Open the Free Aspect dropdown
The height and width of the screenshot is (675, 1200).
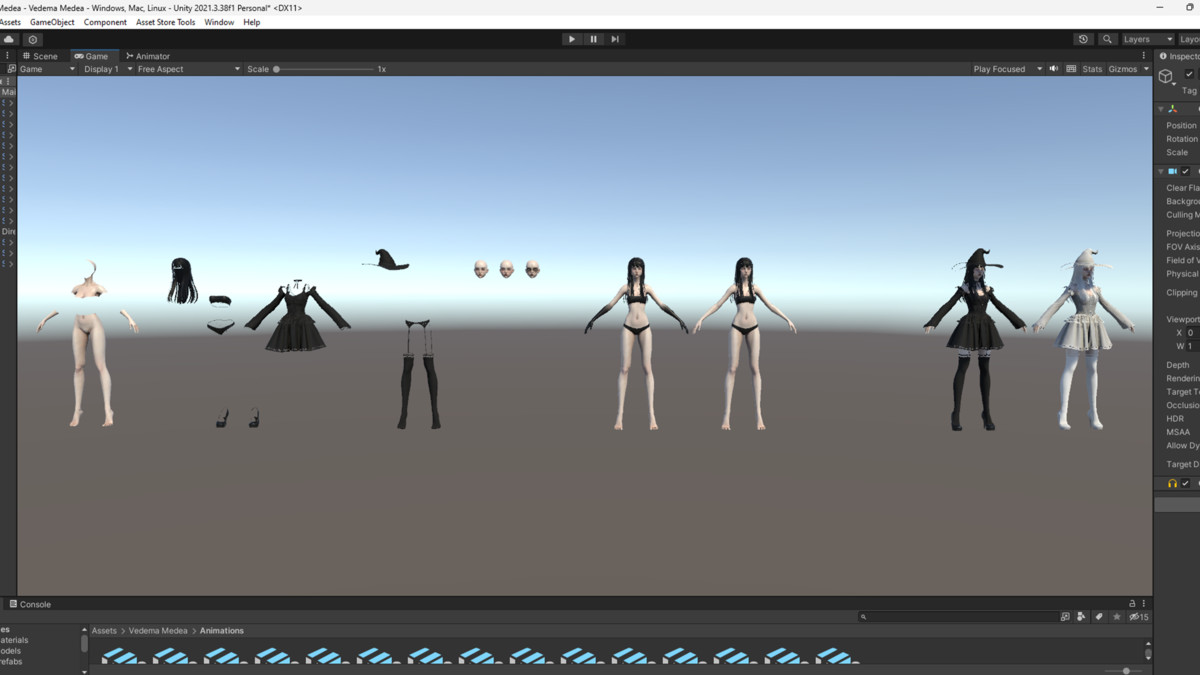[x=189, y=69]
